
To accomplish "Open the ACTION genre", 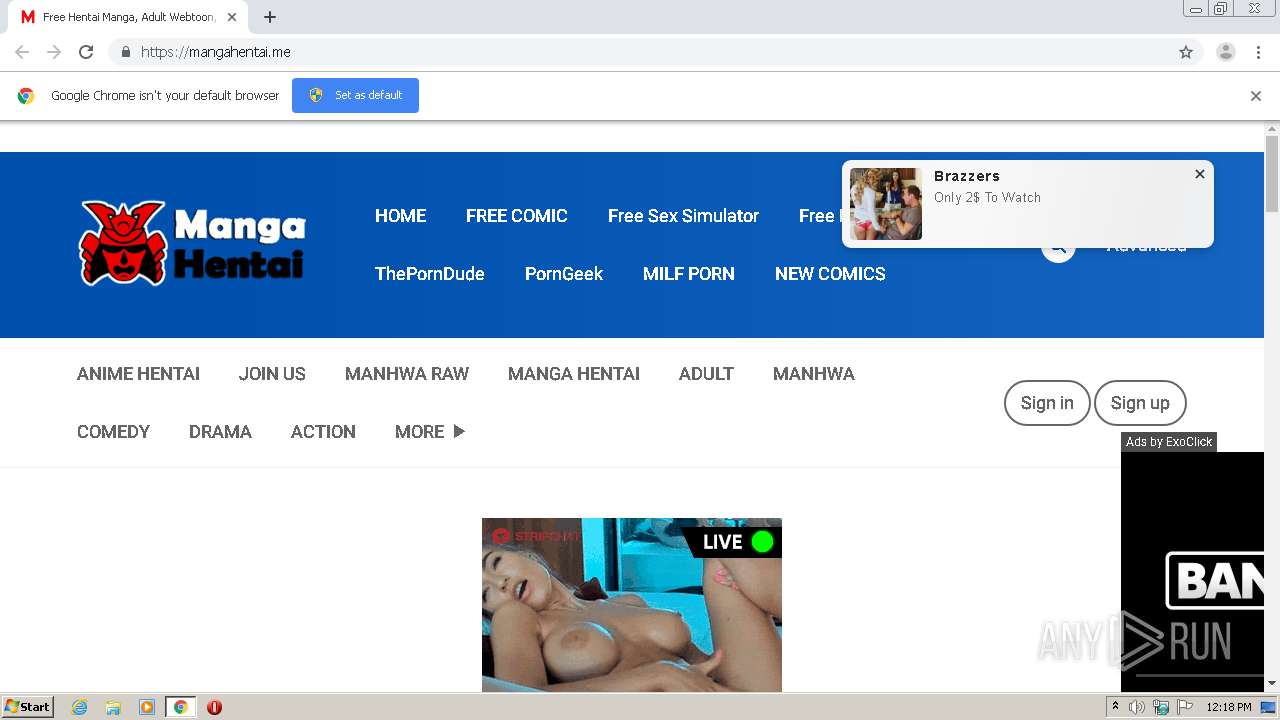I will [x=323, y=432].
